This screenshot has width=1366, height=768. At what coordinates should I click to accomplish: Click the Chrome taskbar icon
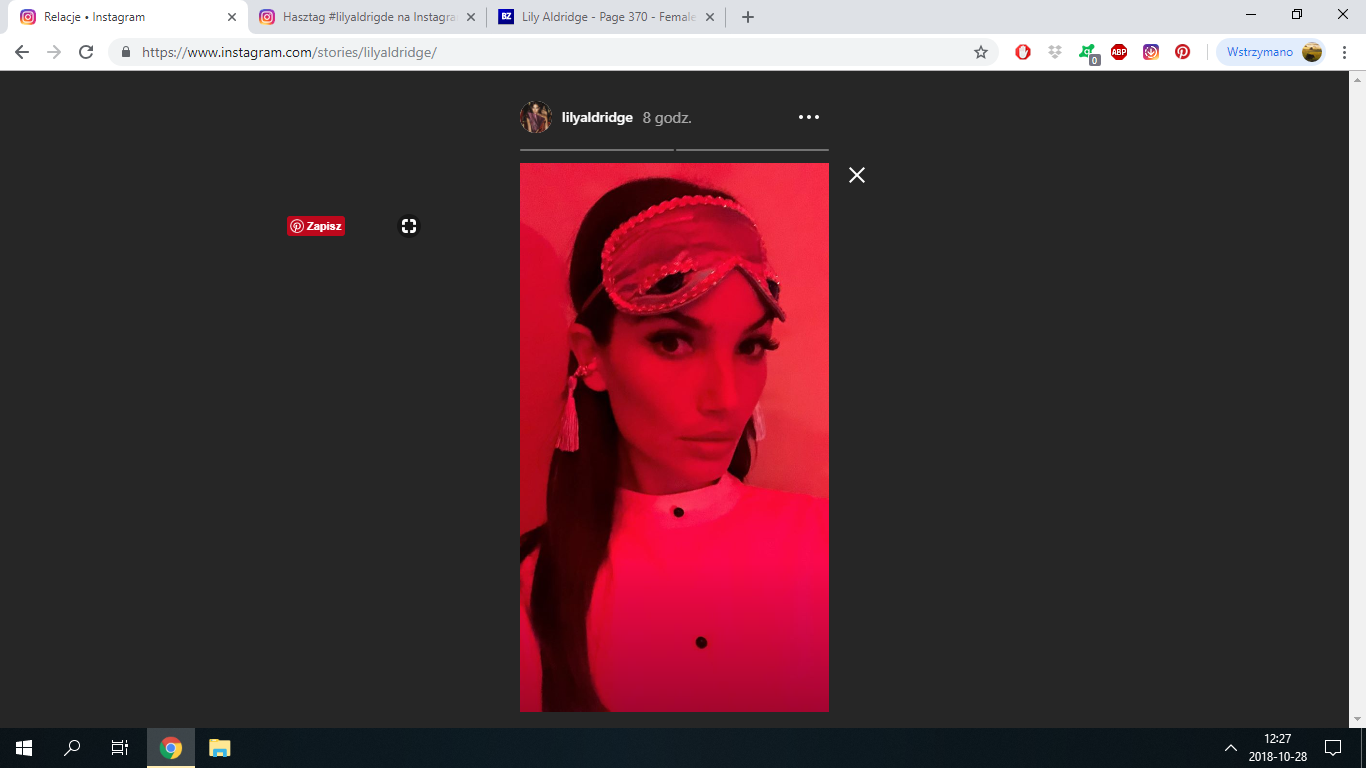click(x=171, y=747)
